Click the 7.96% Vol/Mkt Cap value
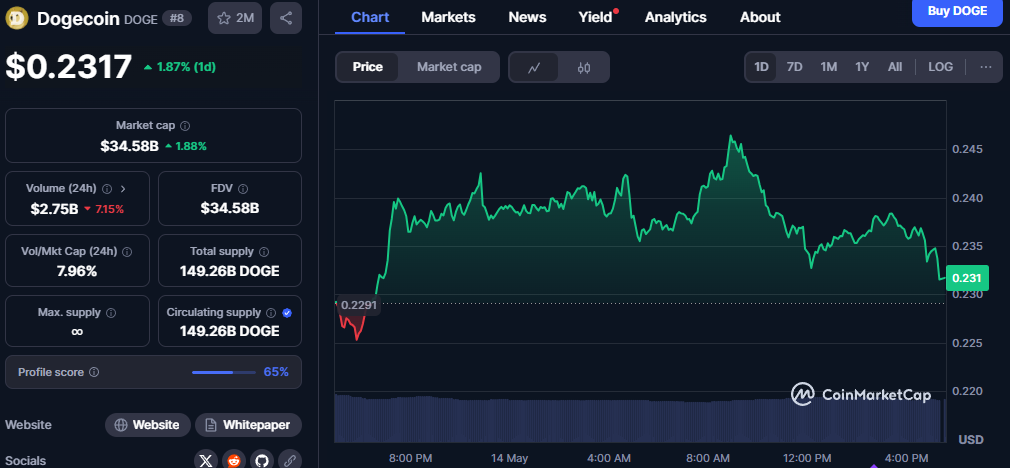 tap(77, 271)
